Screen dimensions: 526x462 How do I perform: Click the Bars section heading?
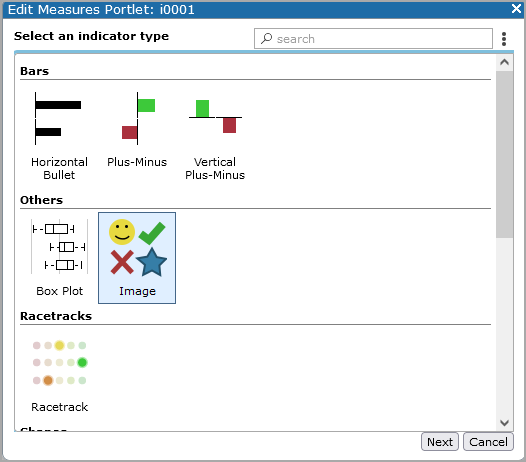pos(35,71)
